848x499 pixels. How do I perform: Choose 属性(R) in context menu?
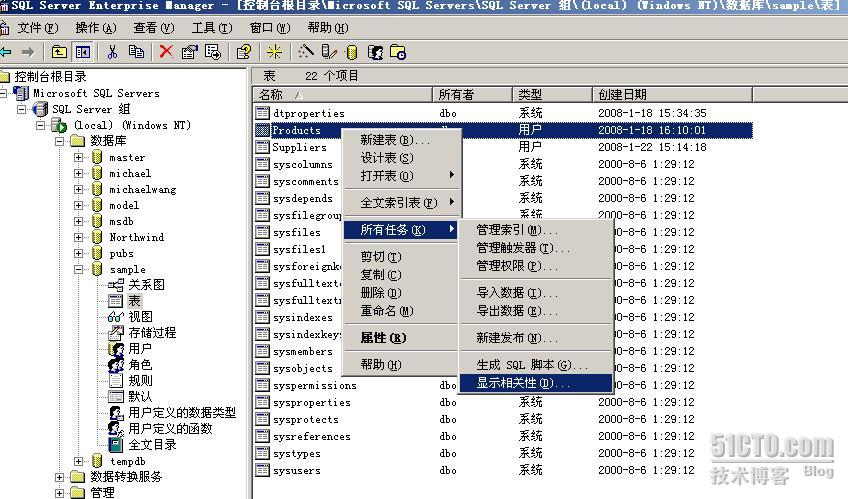402,338
